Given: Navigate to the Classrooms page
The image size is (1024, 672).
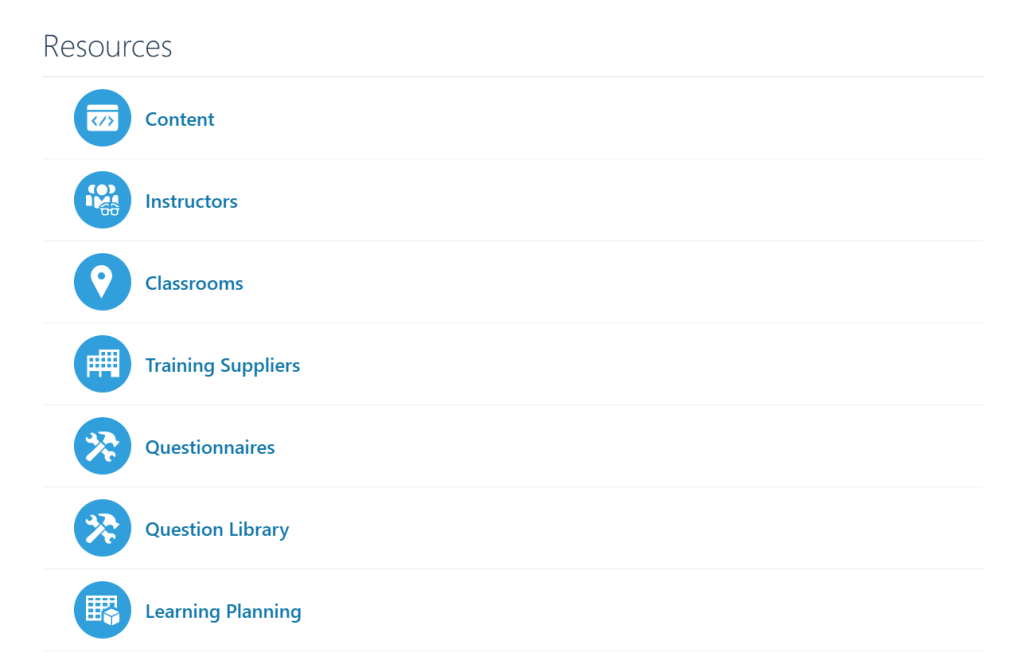Looking at the screenshot, I should [x=194, y=283].
